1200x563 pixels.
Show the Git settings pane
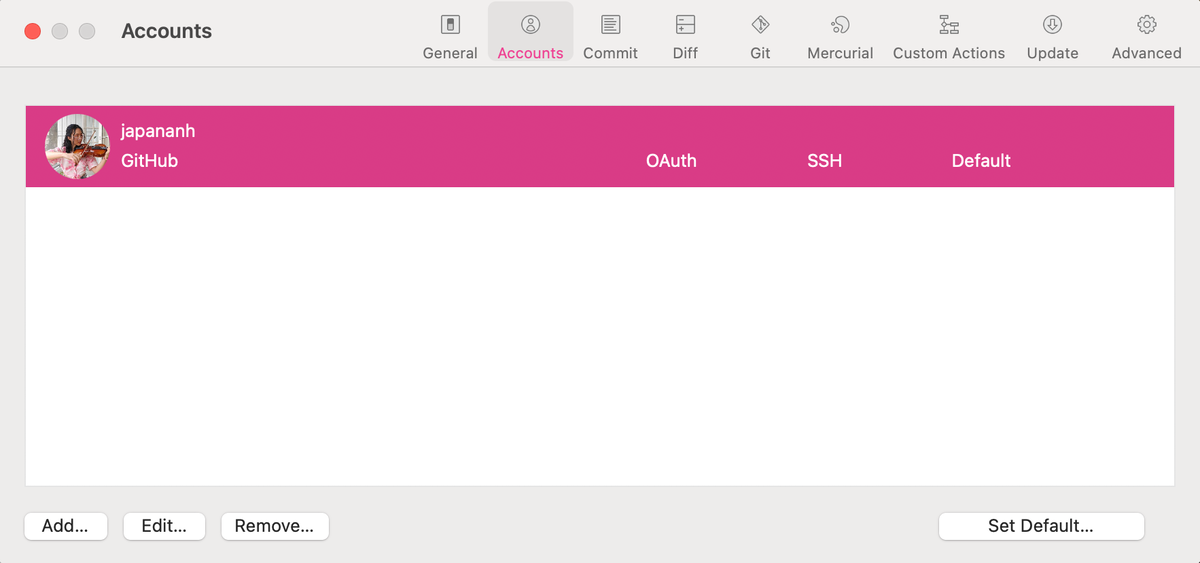[x=760, y=36]
